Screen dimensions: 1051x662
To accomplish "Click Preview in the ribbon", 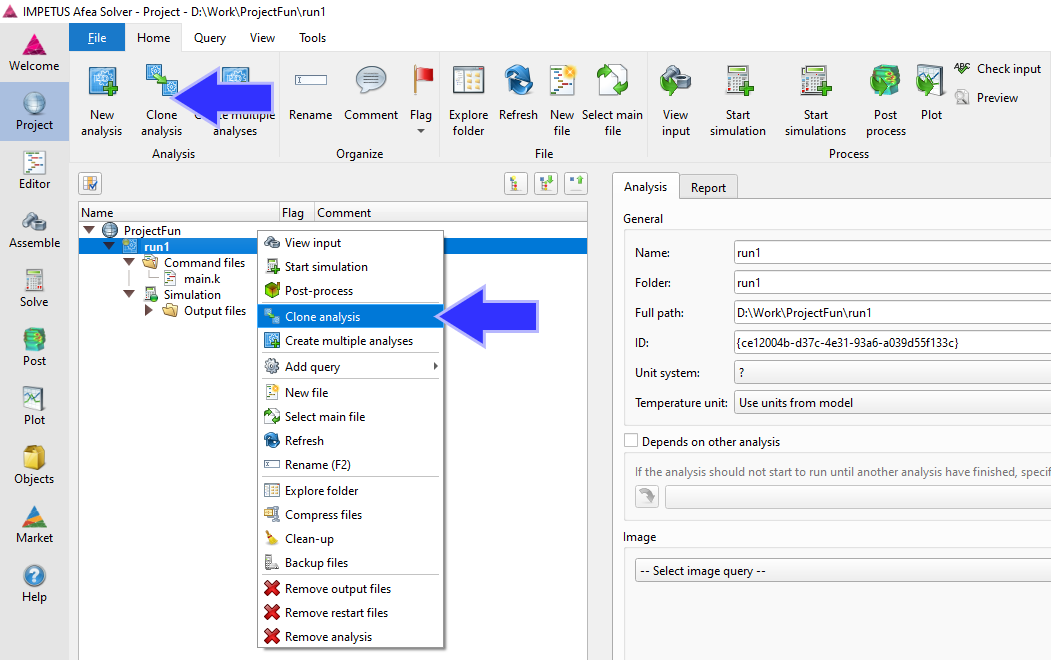I will [987, 98].
